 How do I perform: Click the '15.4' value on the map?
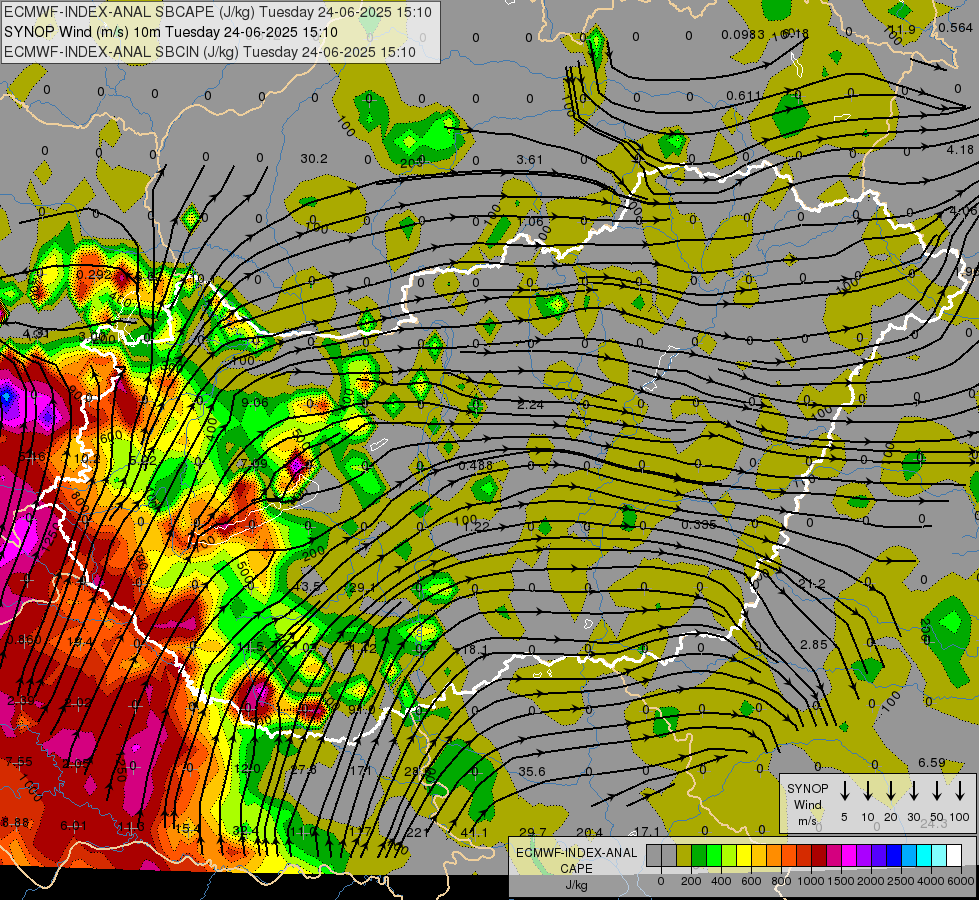coord(187,828)
